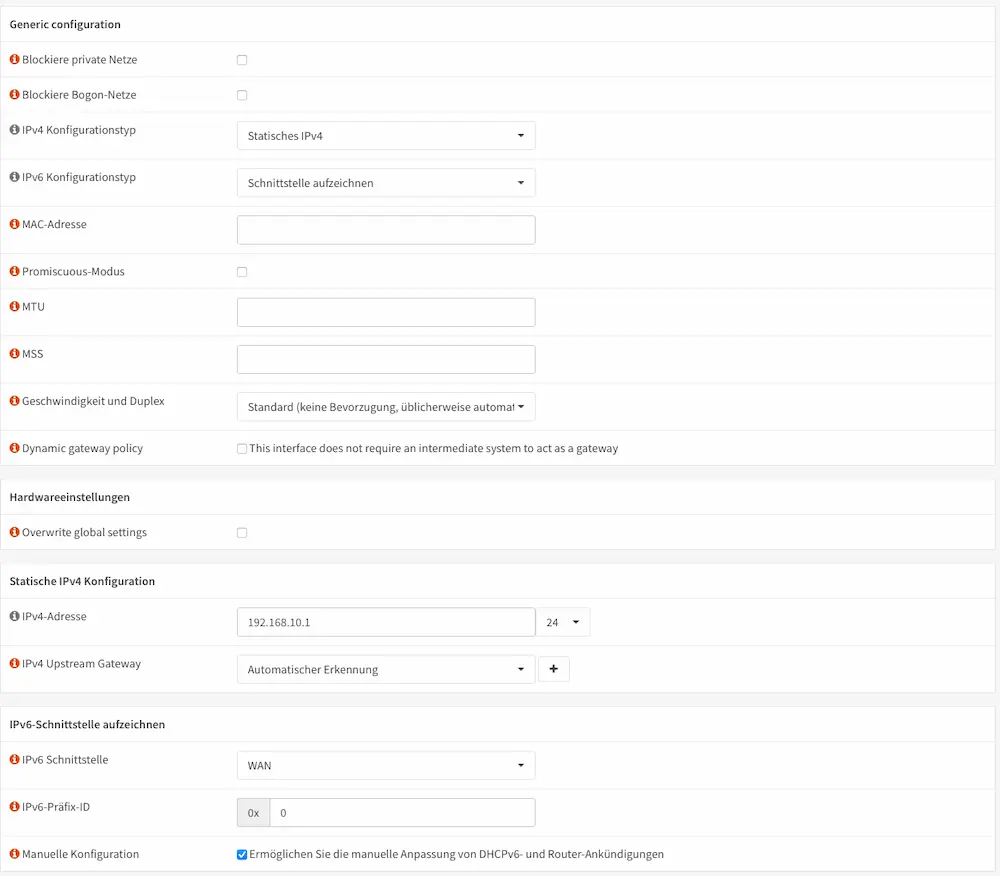Open help icon for Geschwindigkeit und Duplex
This screenshot has height=876, width=1000.
tap(14, 401)
